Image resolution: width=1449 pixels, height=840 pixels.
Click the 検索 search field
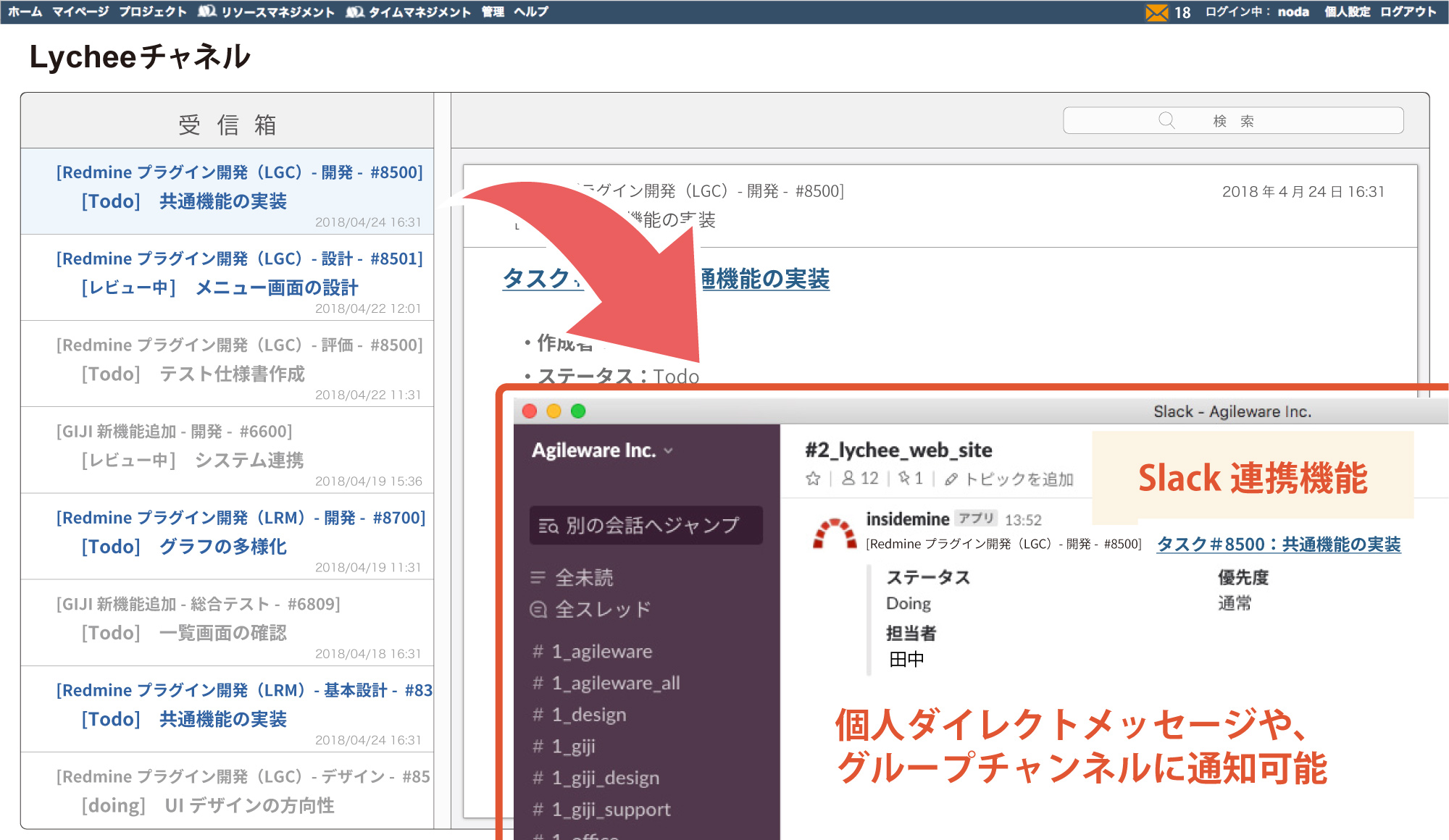1233,120
